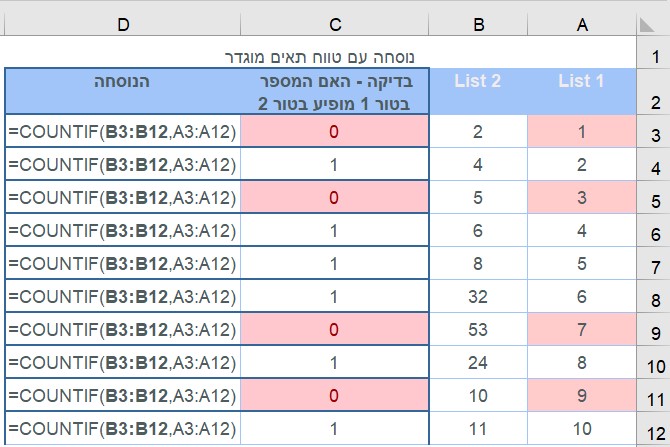Select row header 3

(x=654, y=132)
